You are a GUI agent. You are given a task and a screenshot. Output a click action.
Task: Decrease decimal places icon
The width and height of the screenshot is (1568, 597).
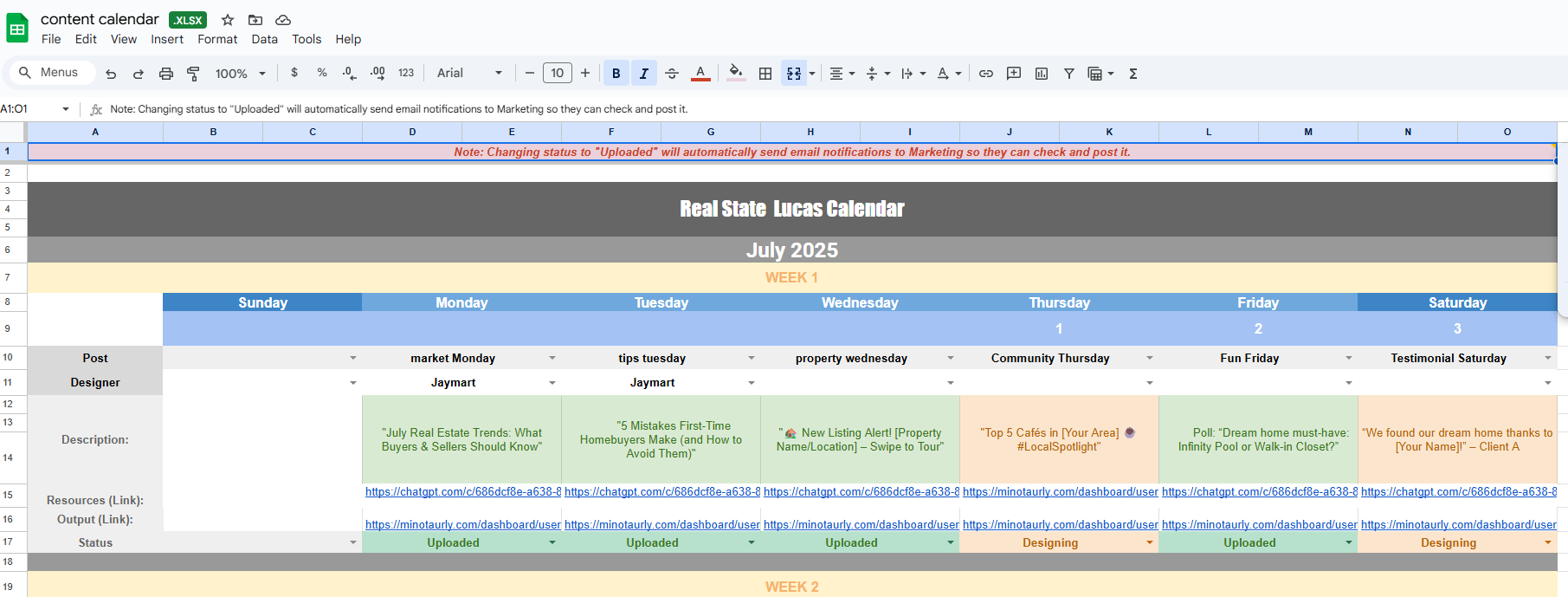[350, 73]
